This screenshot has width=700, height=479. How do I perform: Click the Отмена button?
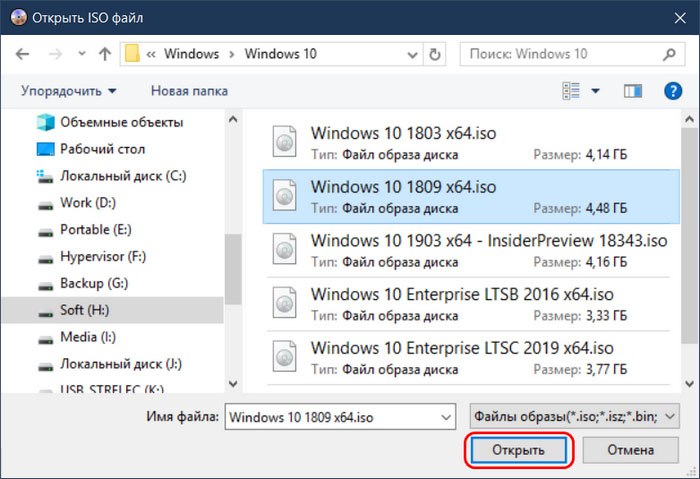(x=630, y=450)
